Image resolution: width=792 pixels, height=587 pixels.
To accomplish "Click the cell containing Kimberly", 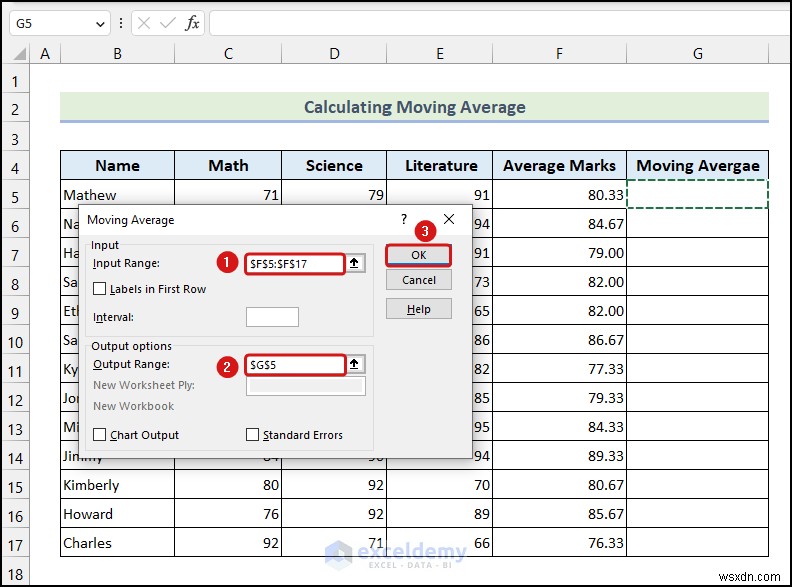I will pos(117,485).
